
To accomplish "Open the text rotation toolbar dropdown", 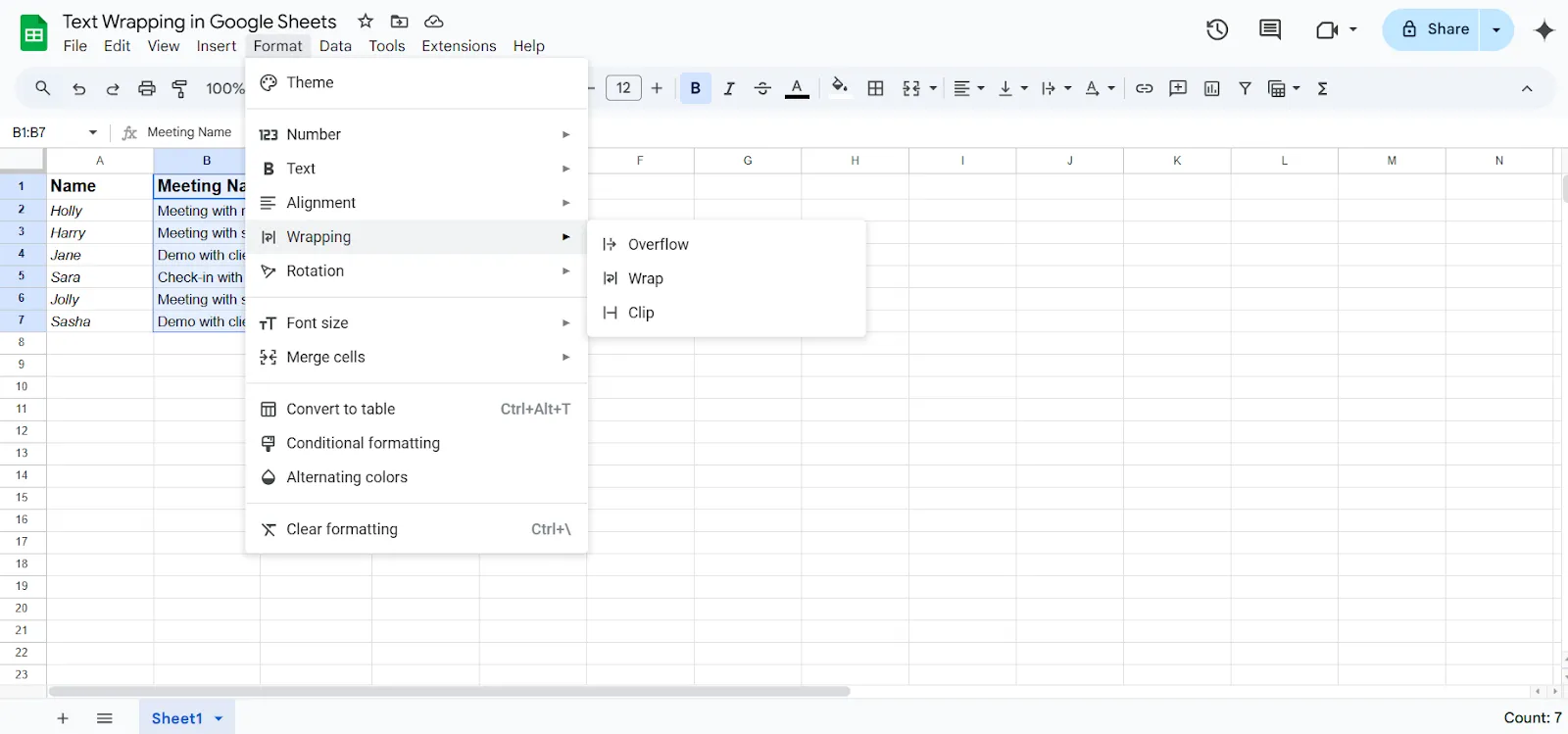I will point(1100,88).
